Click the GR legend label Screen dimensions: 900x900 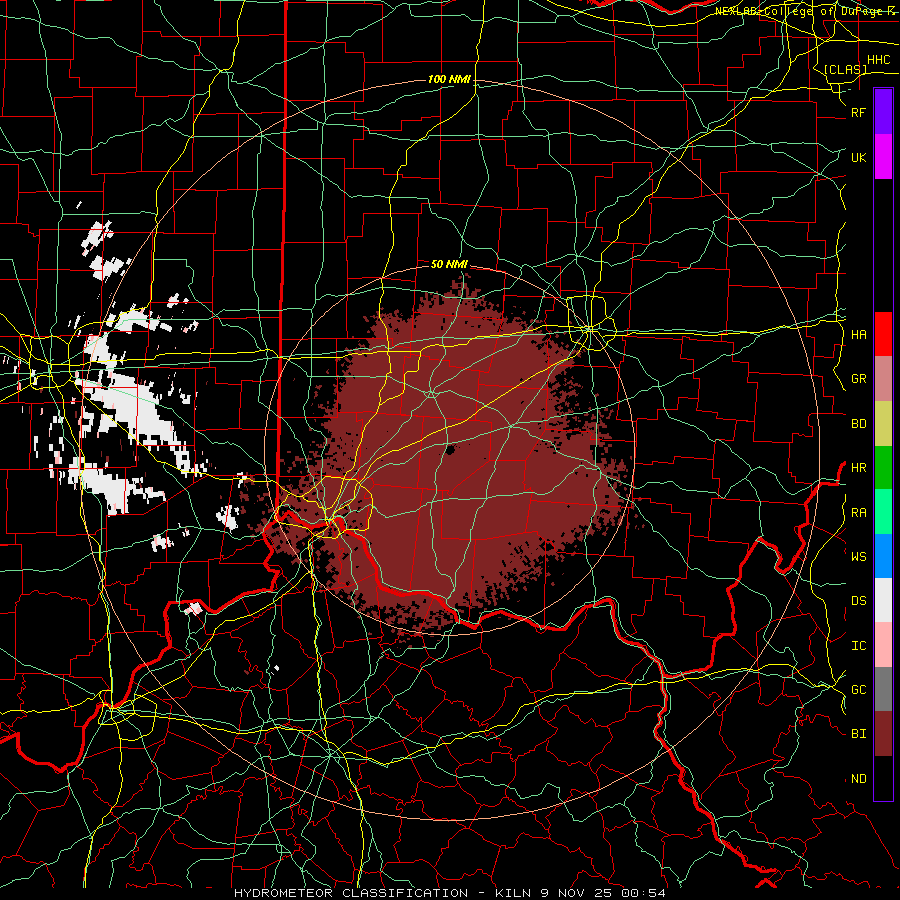(x=858, y=379)
